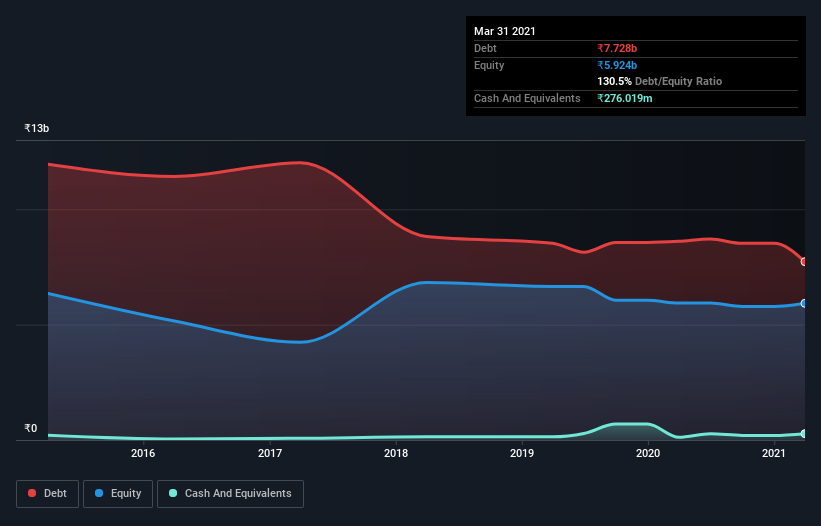
Task: Click the ₹13b y-axis label
Action: point(37,128)
